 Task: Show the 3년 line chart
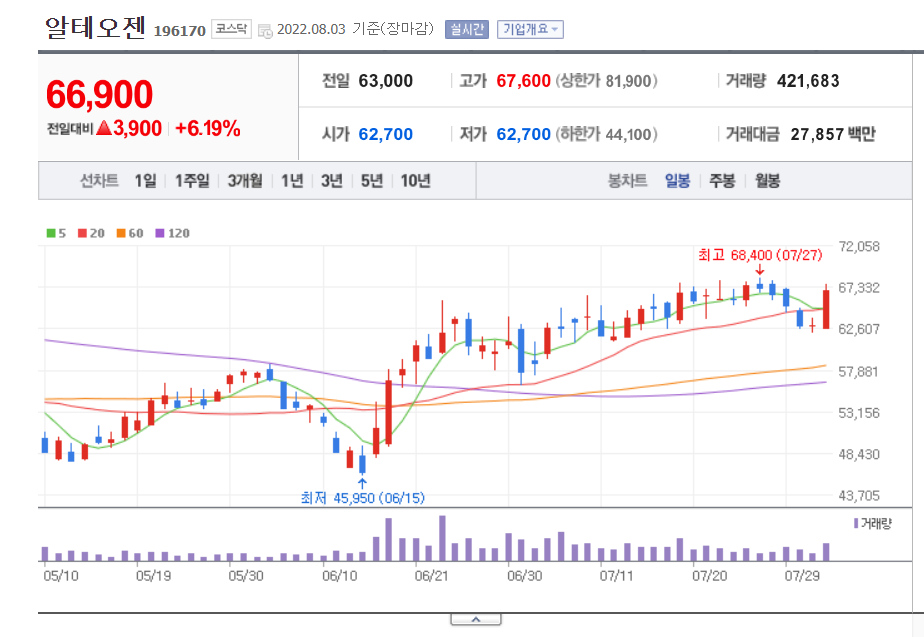pyautogui.click(x=332, y=180)
